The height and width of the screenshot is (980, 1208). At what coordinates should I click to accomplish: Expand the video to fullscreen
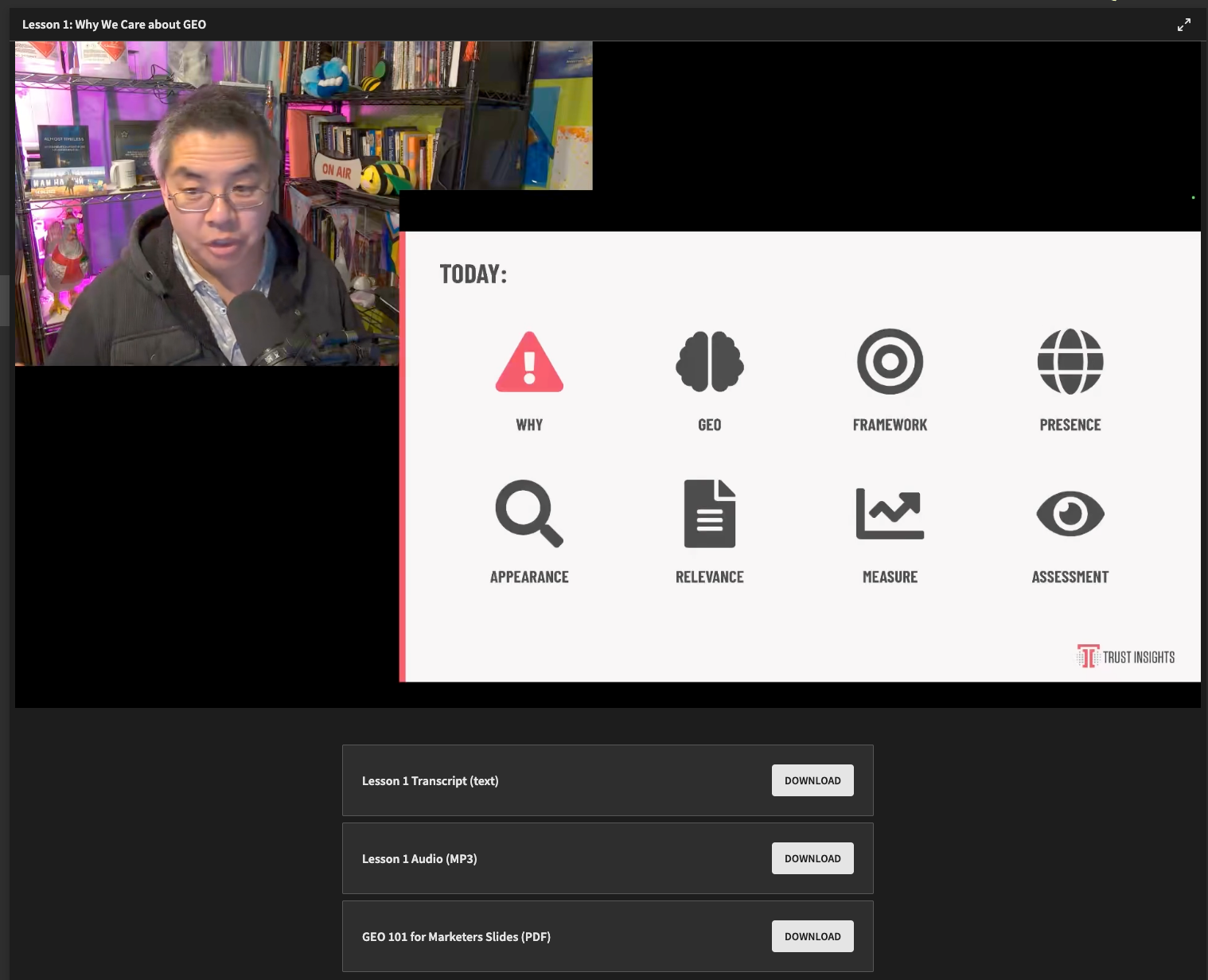(x=1184, y=25)
